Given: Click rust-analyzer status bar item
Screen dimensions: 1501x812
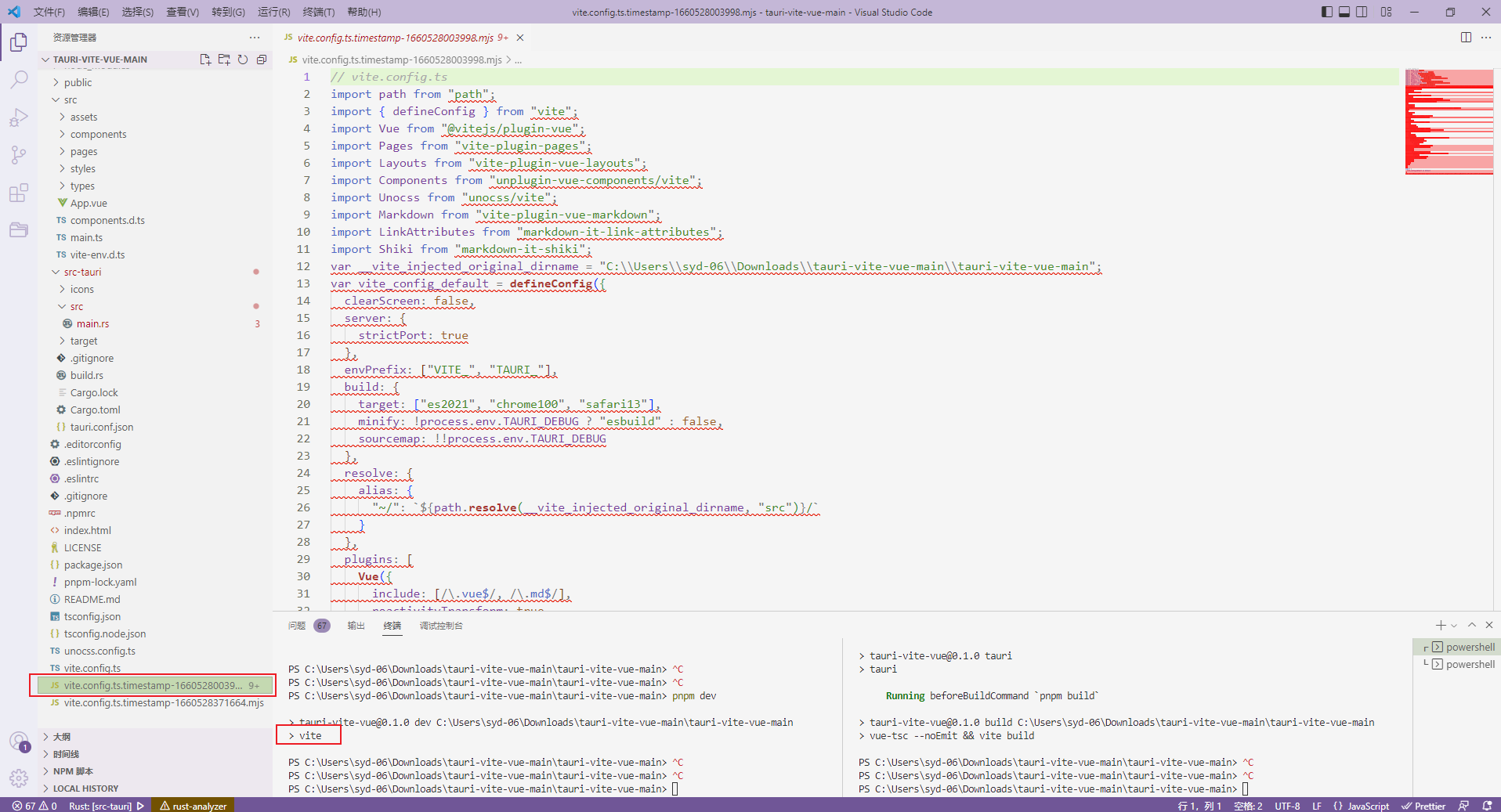Looking at the screenshot, I should click(x=194, y=806).
